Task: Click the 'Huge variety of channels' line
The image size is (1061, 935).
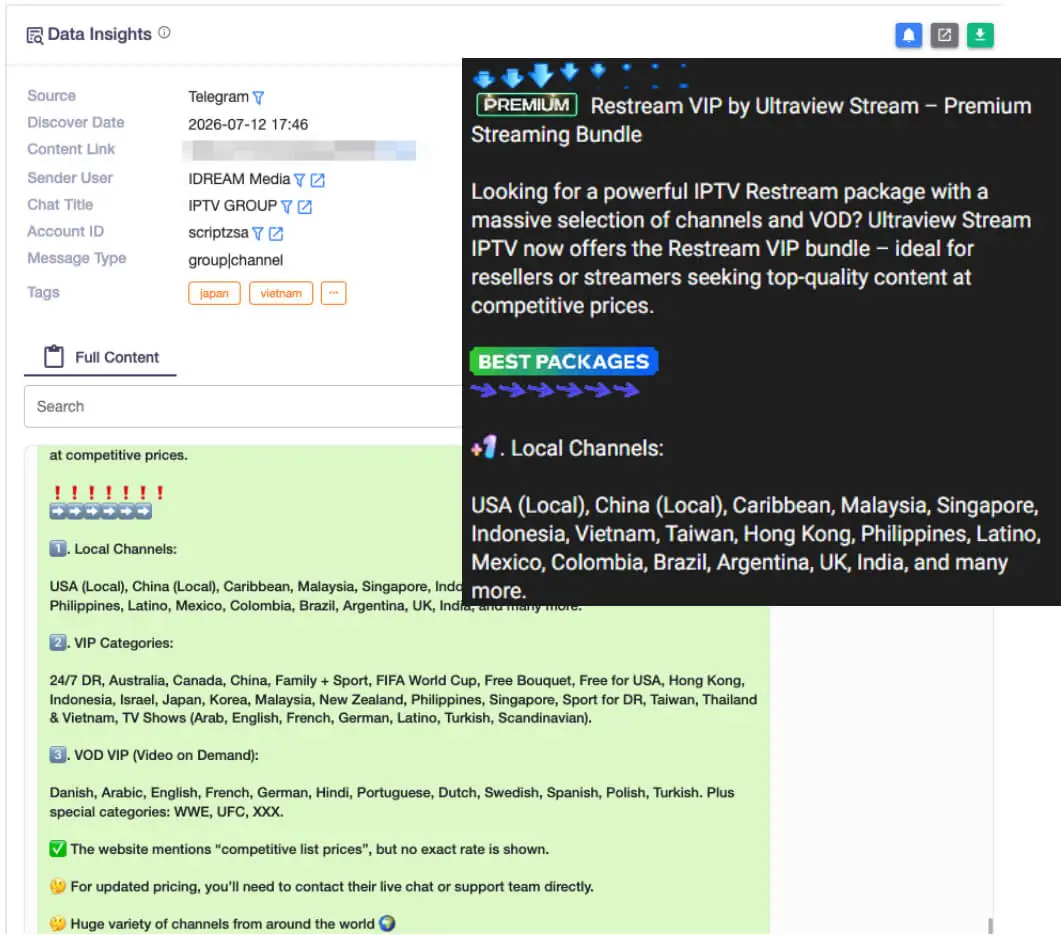Action: (223, 923)
